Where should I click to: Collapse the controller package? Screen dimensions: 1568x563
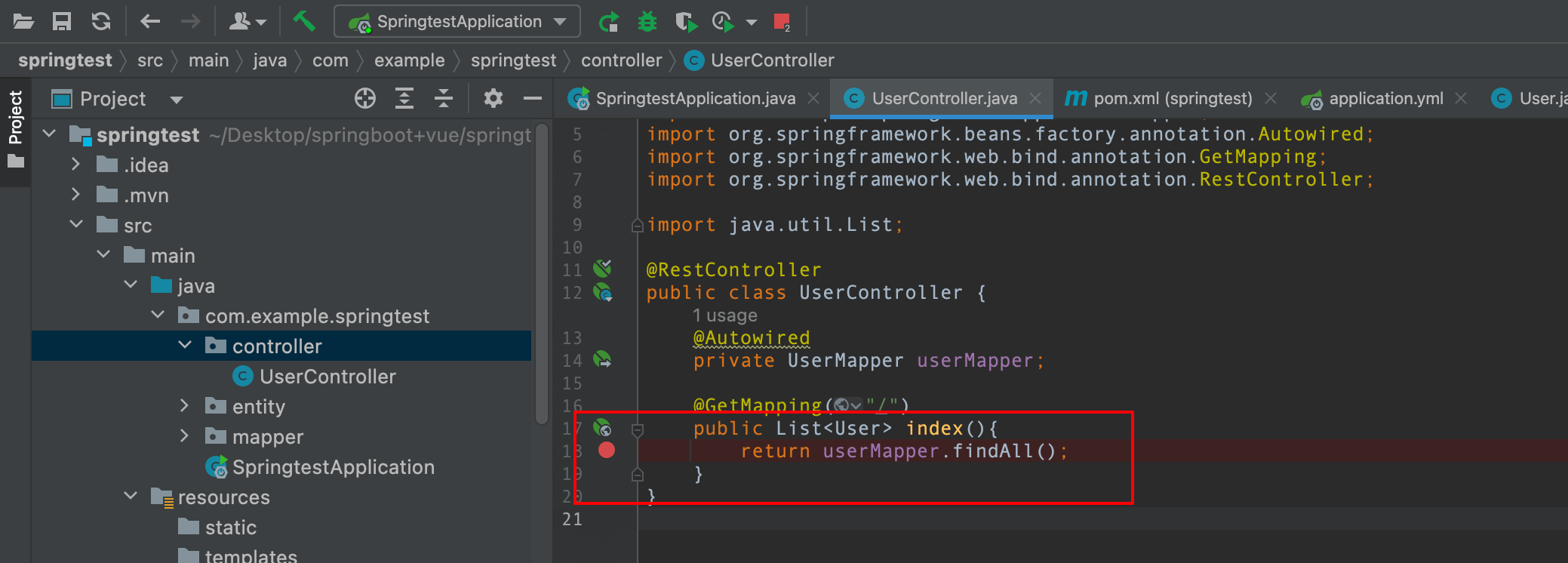(x=185, y=346)
